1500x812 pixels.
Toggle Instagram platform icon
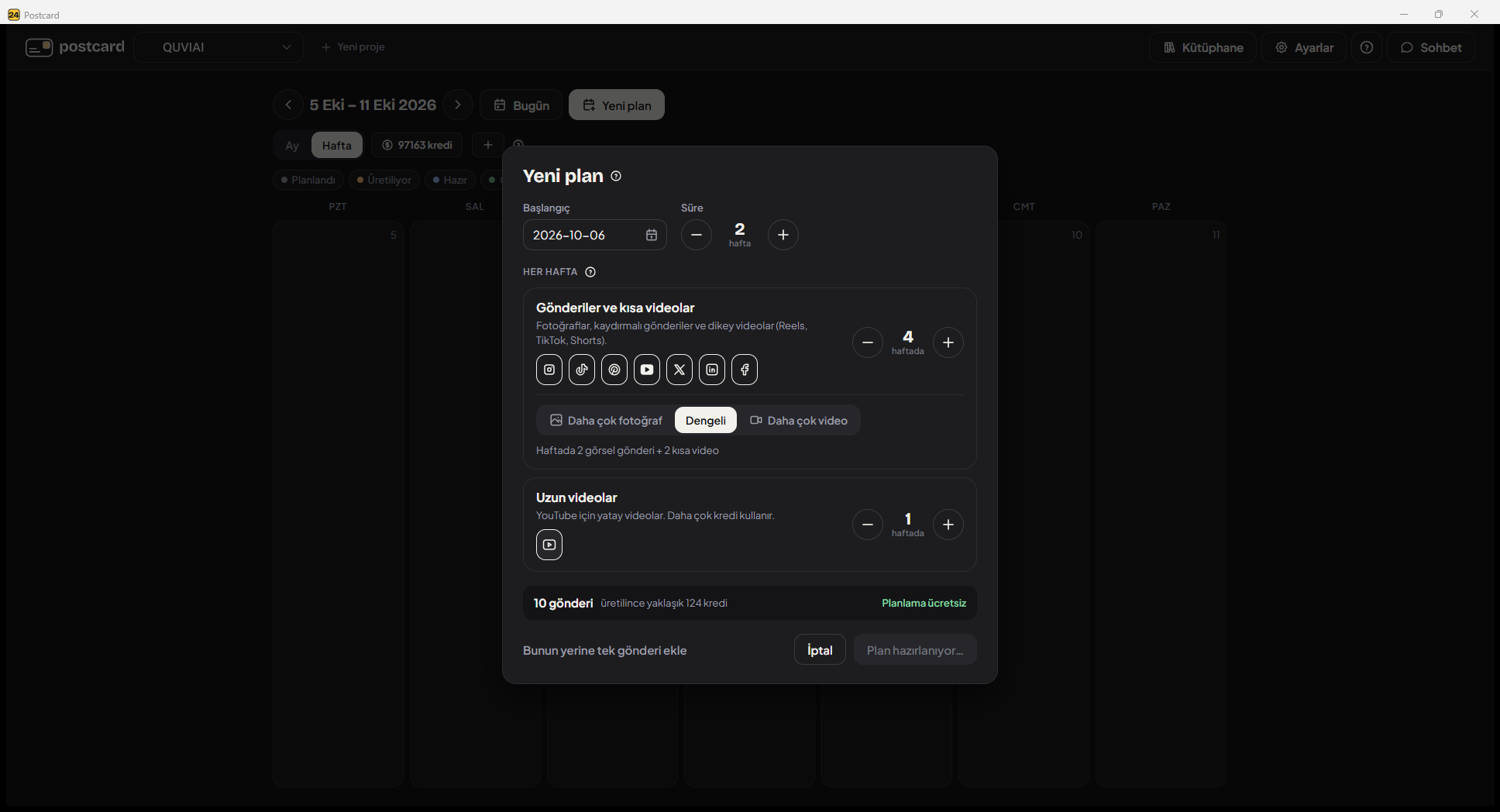[549, 370]
